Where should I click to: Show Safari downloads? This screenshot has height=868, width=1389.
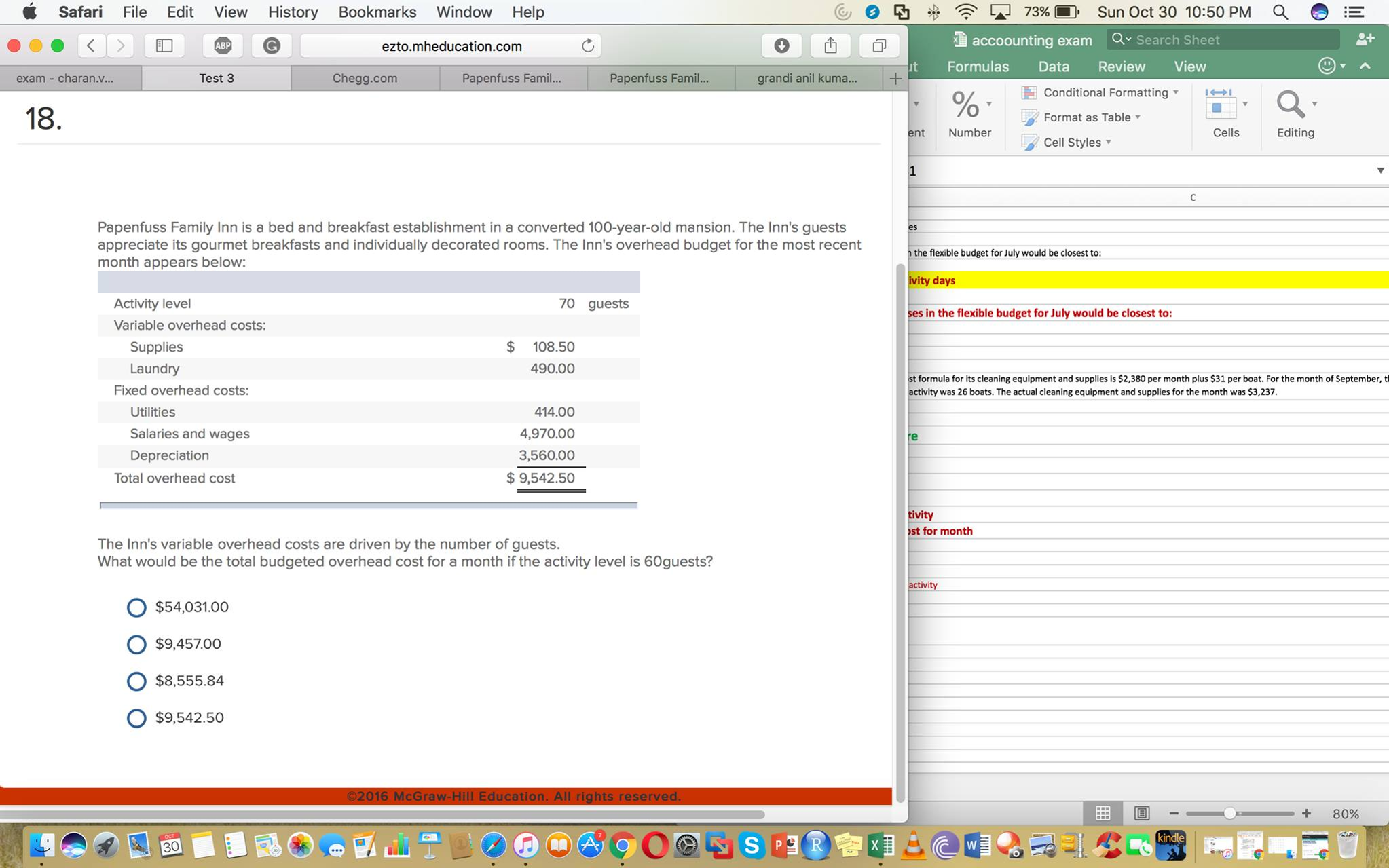click(781, 45)
